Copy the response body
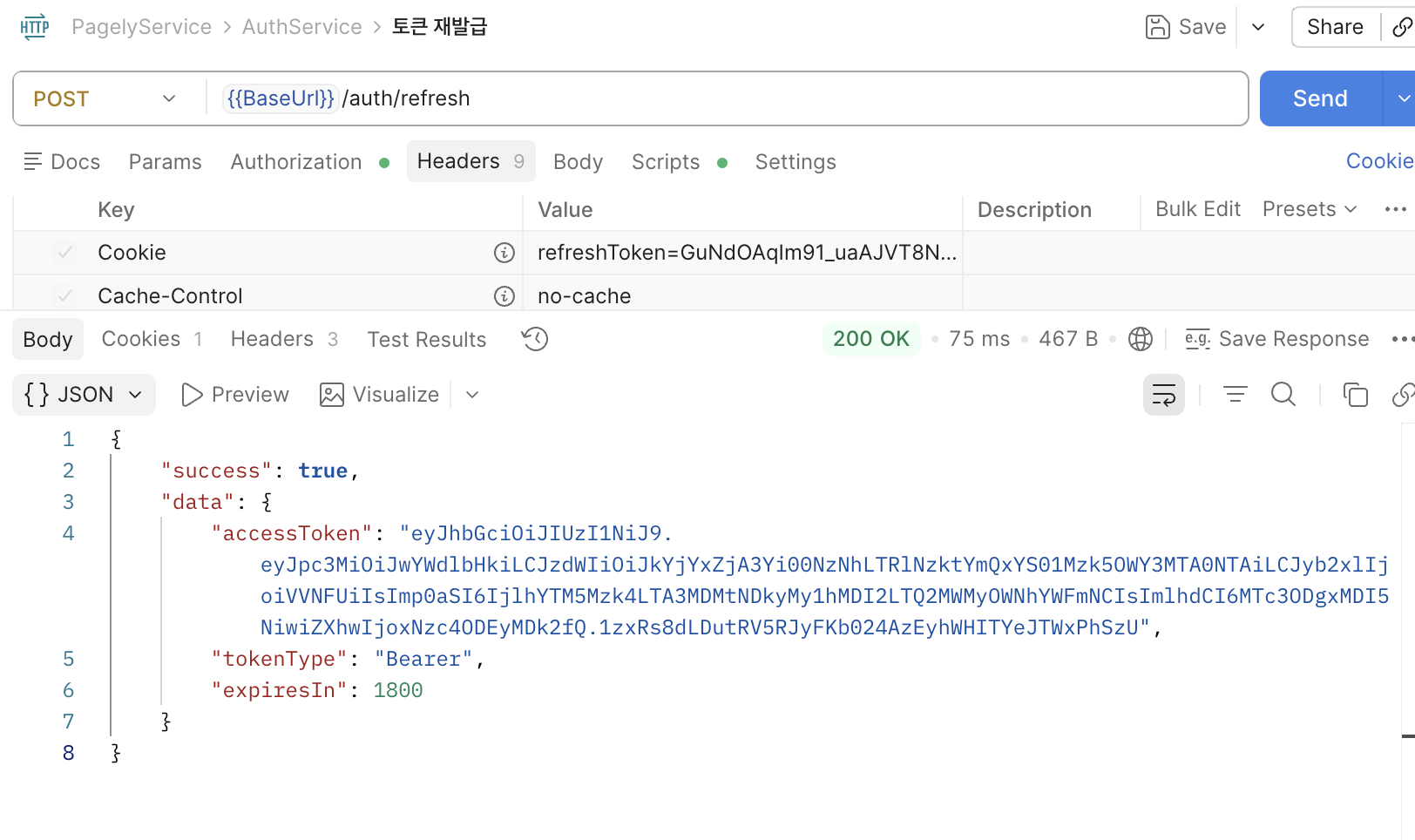The height and width of the screenshot is (840, 1415). [1356, 395]
